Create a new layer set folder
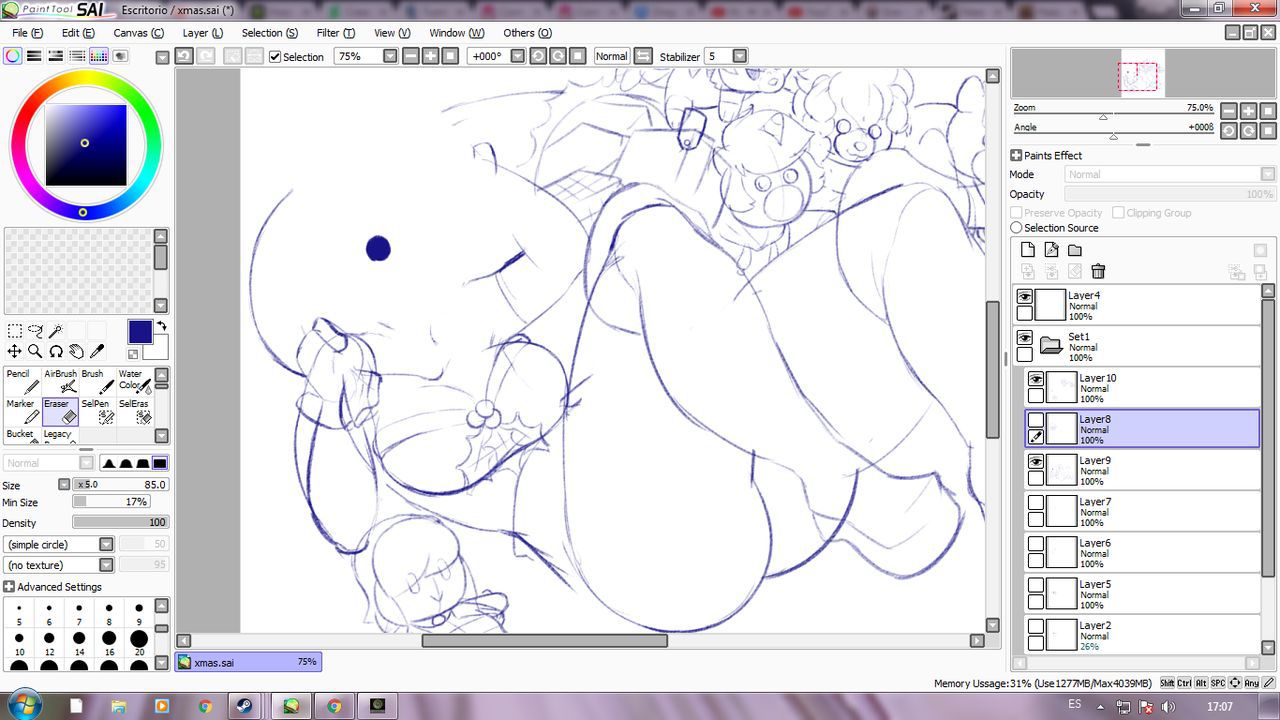This screenshot has height=720, width=1280. (x=1075, y=250)
